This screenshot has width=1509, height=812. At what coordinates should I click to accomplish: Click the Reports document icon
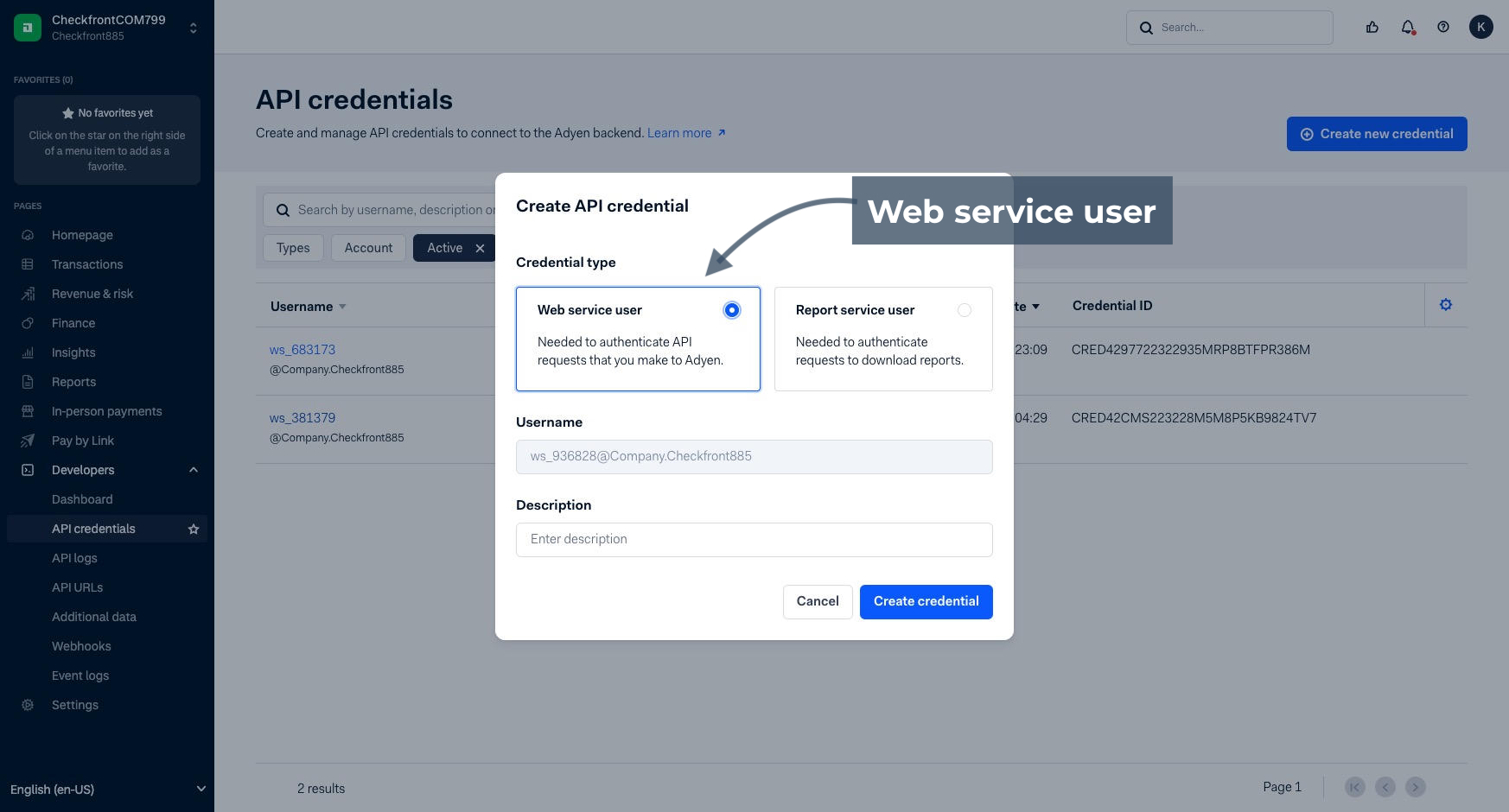[28, 382]
